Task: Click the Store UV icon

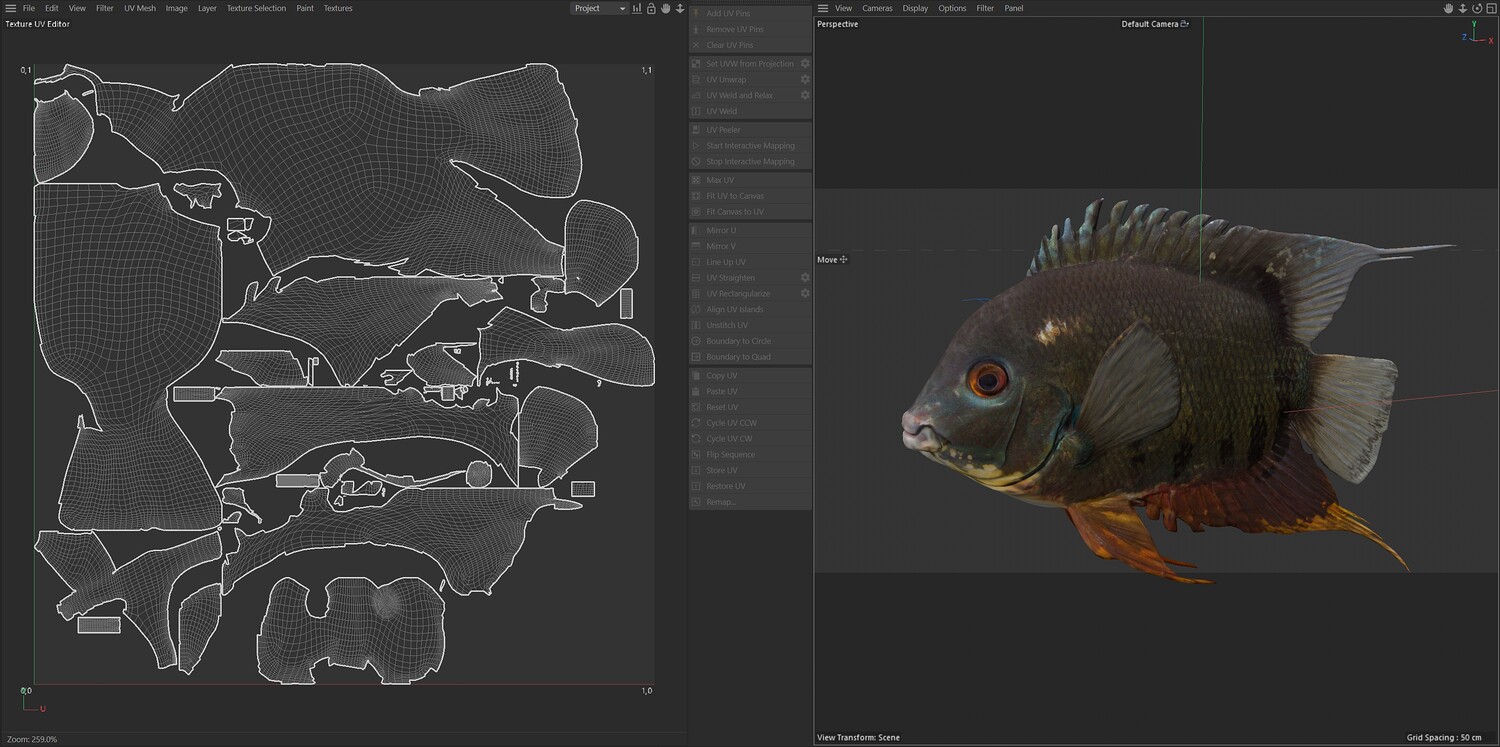Action: coord(696,470)
